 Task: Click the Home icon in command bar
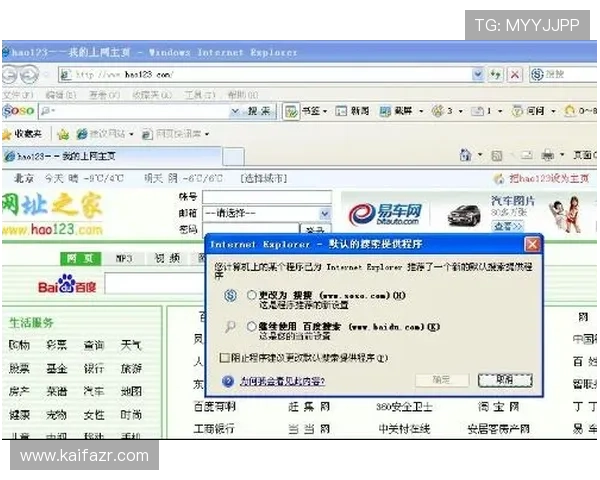[x=465, y=155]
